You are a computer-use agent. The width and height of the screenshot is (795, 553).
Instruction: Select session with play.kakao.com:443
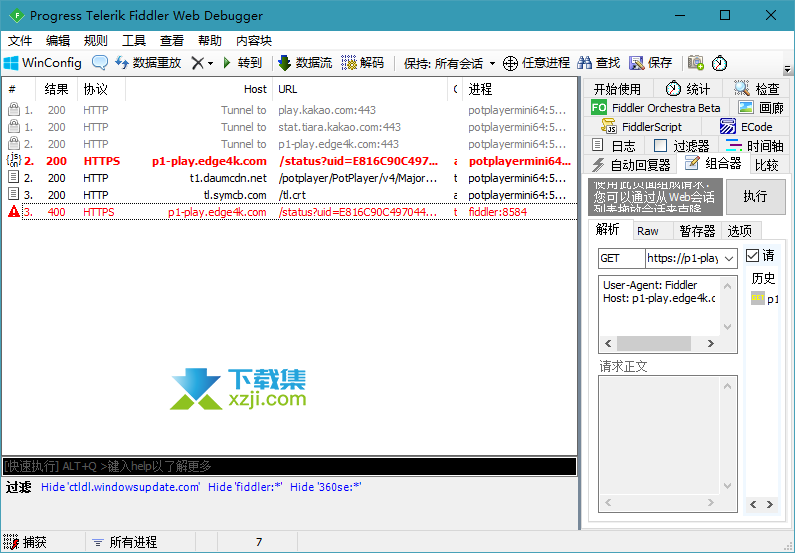pos(290,110)
